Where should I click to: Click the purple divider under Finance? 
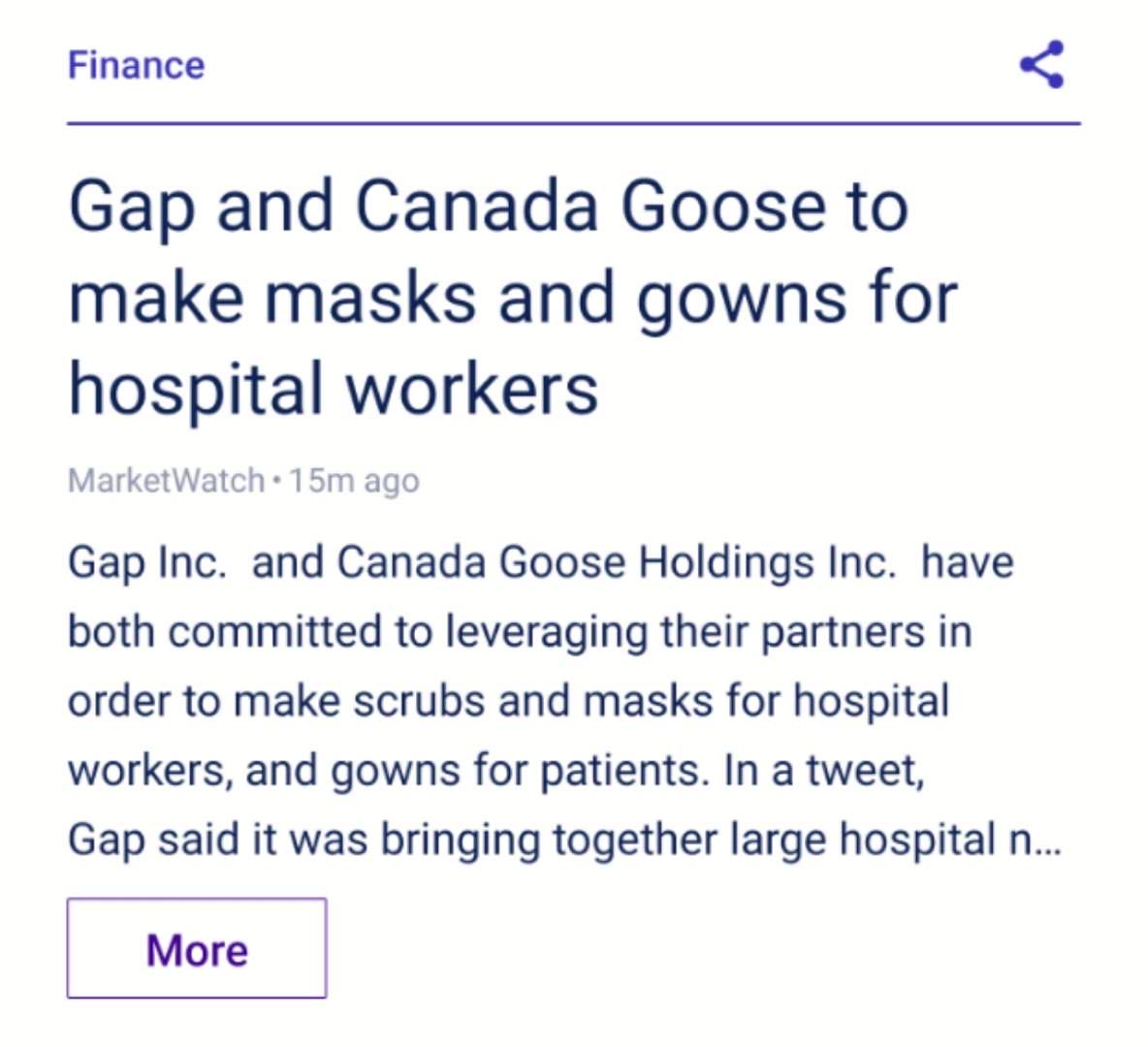(x=574, y=124)
